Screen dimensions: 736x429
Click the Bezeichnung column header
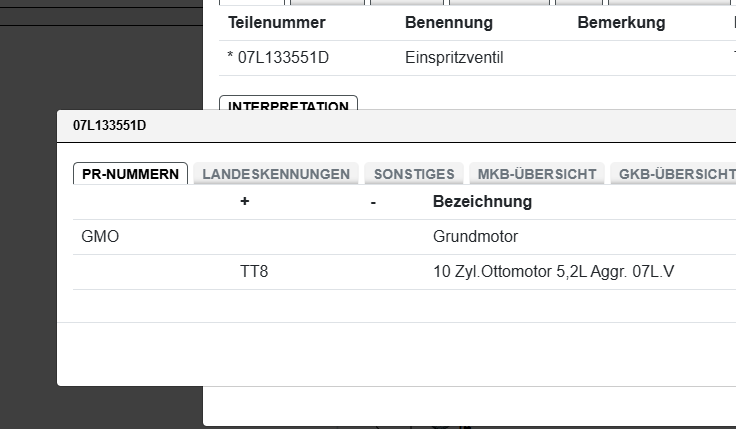(x=482, y=202)
